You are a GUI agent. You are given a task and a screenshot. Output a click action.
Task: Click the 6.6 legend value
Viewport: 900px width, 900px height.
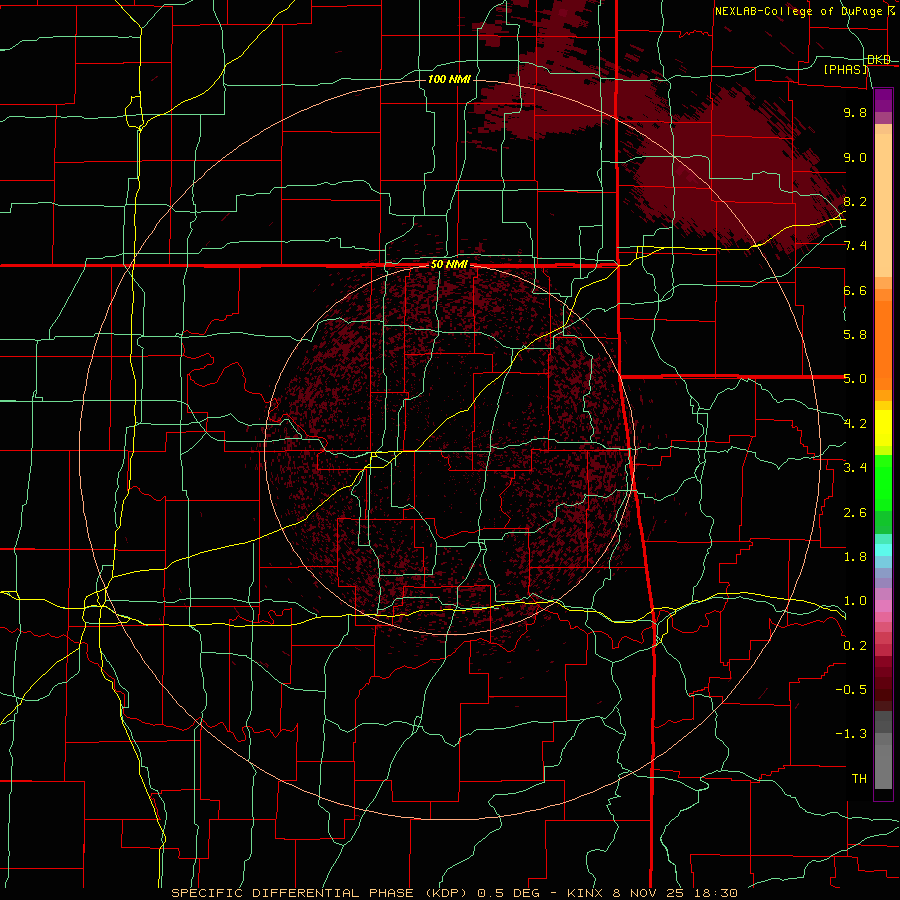(855, 290)
